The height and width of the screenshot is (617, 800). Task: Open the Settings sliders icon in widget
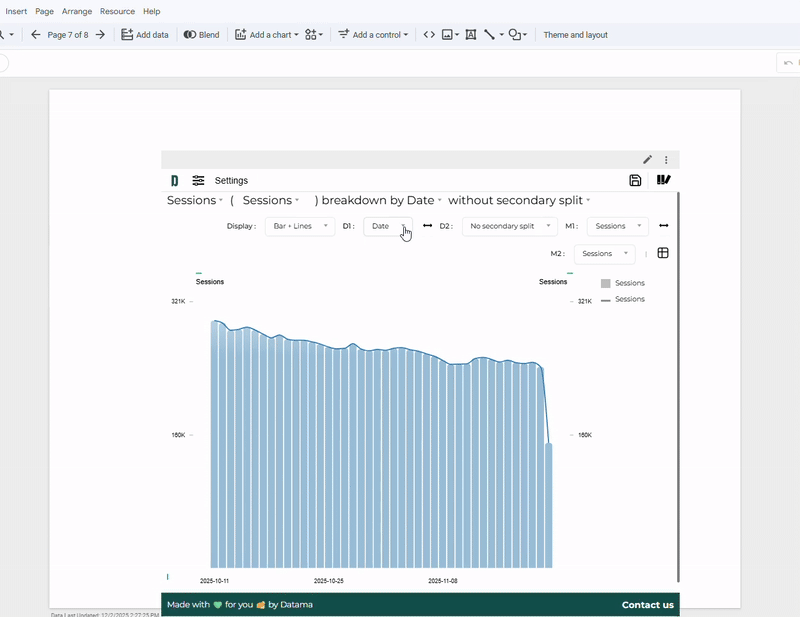click(199, 181)
